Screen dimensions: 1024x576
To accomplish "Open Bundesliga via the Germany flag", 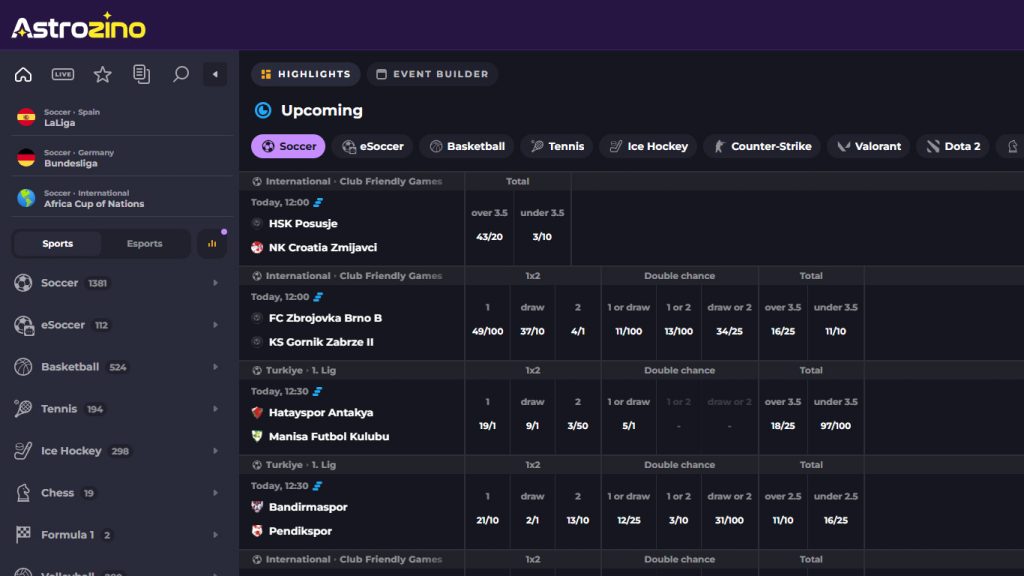I will pyautogui.click(x=26, y=157).
